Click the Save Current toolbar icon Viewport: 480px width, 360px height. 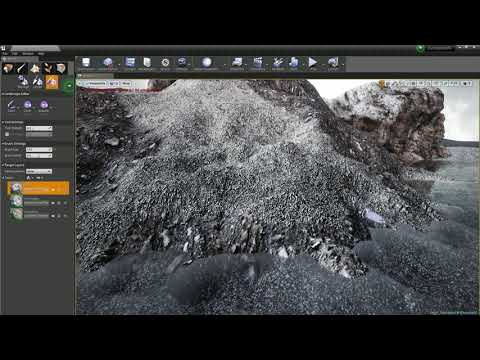tap(86, 63)
